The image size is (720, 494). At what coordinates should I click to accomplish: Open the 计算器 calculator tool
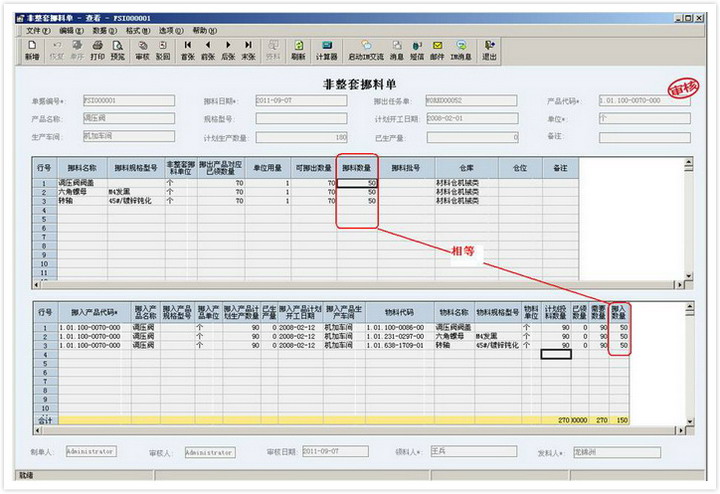[326, 51]
